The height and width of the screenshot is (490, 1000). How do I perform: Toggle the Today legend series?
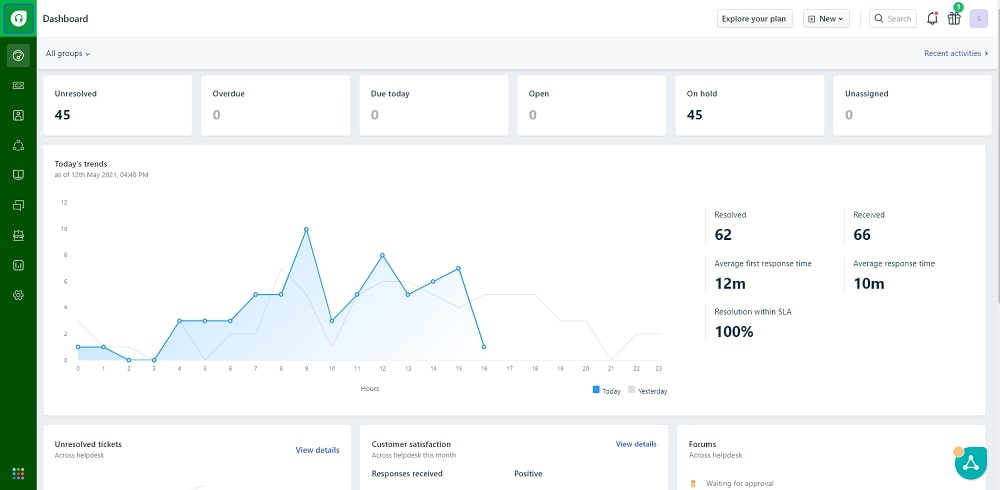pos(607,390)
